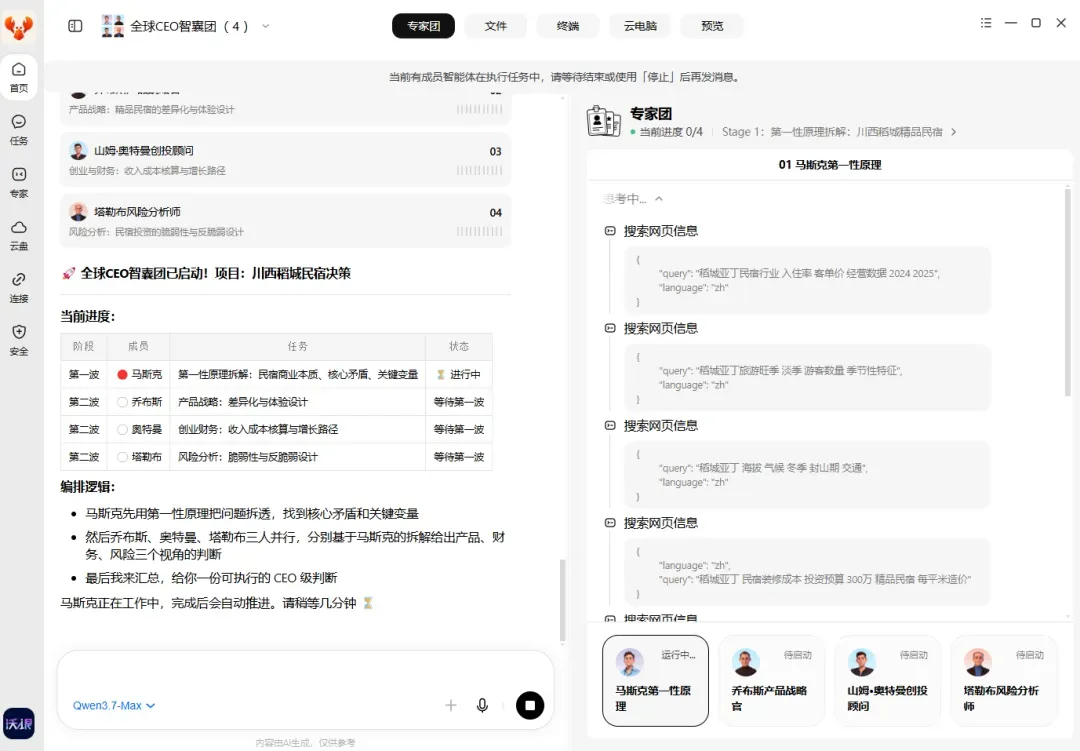The height and width of the screenshot is (751, 1080).
Task: Click the search icon above 民宿装修成本 query
Action: click(610, 523)
